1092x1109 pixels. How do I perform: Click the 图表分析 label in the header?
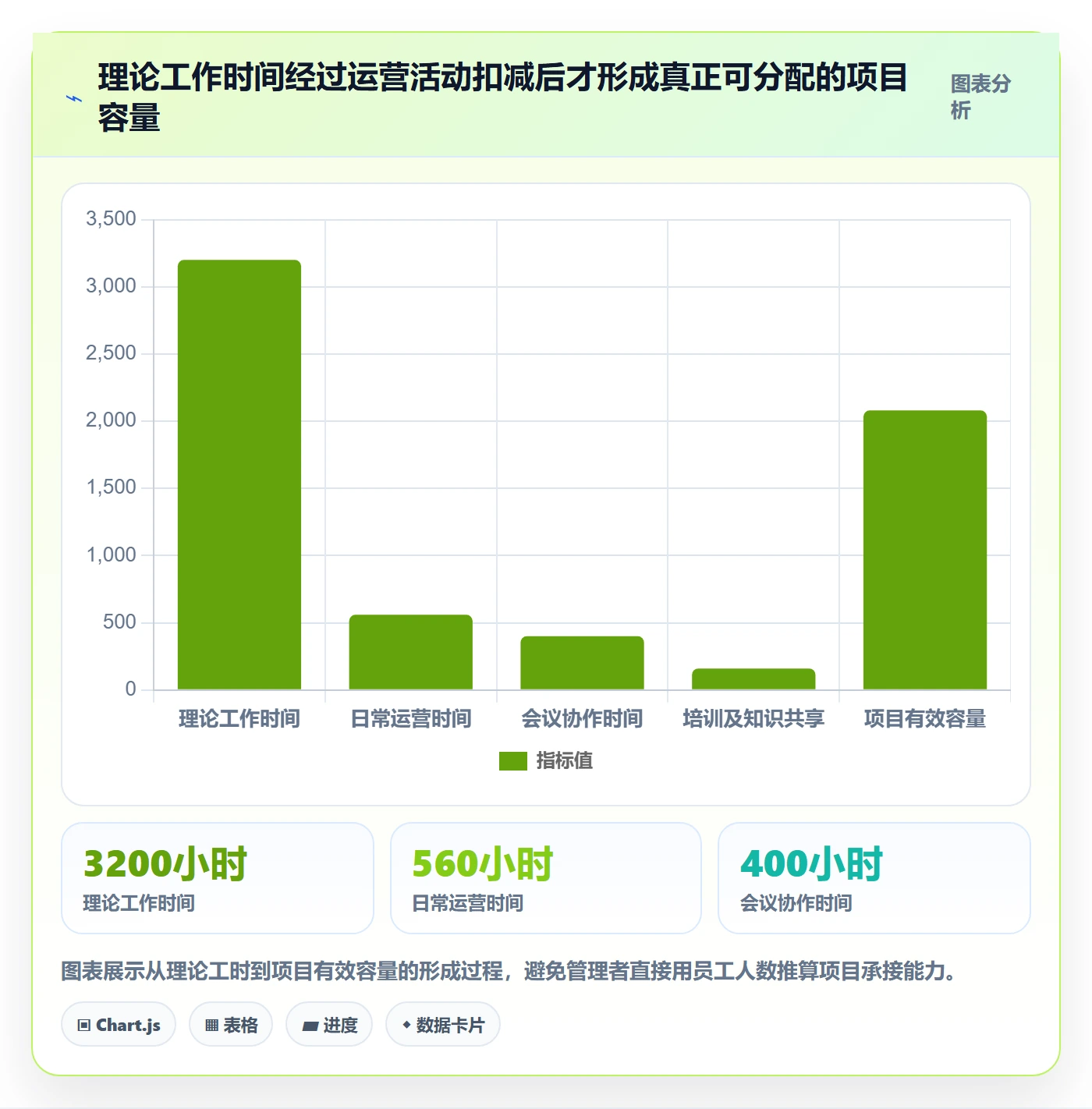(x=980, y=97)
